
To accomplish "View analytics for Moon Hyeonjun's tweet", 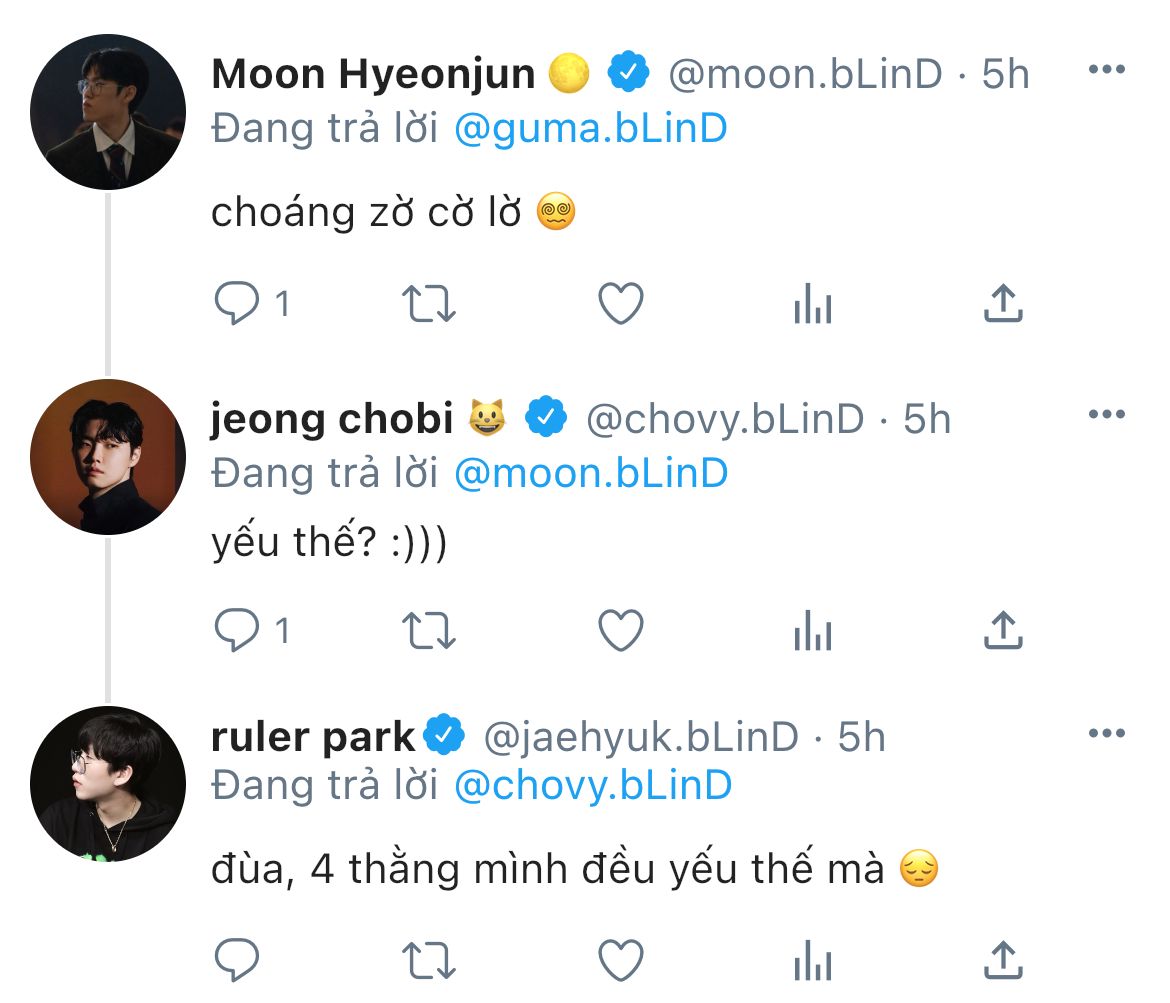I will (812, 303).
